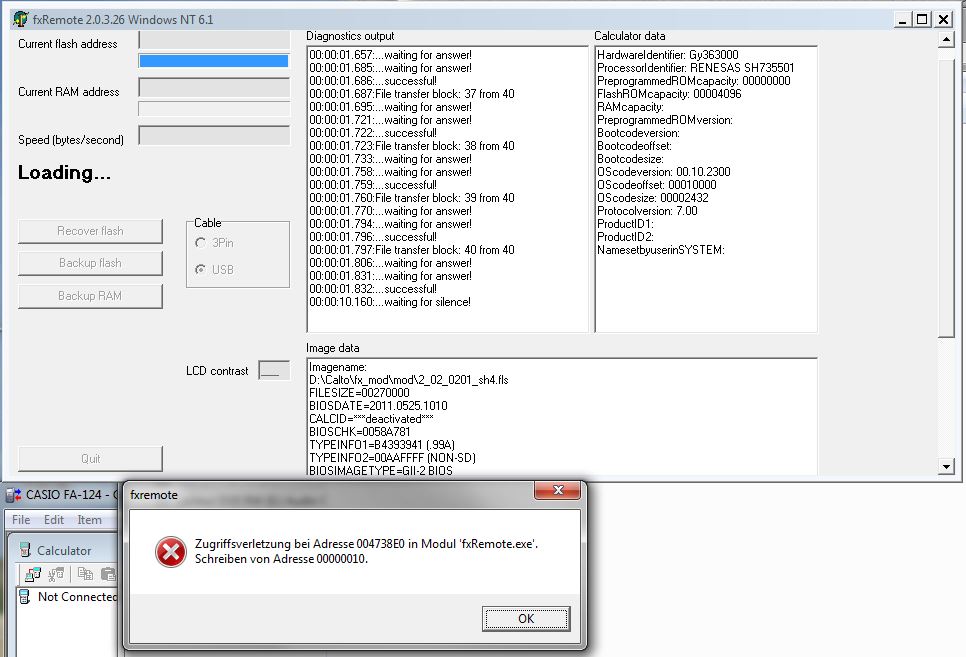Image resolution: width=966 pixels, height=657 pixels.
Task: Click the blue flash progress bar
Action: tap(214, 60)
